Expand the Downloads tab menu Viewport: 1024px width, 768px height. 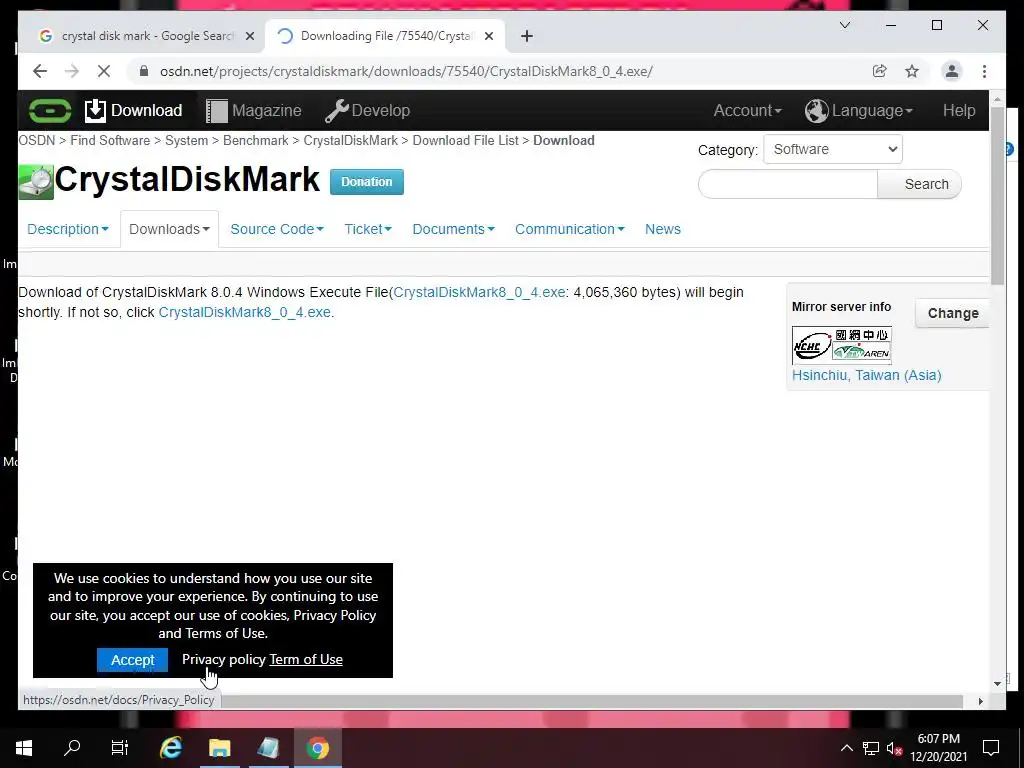169,229
